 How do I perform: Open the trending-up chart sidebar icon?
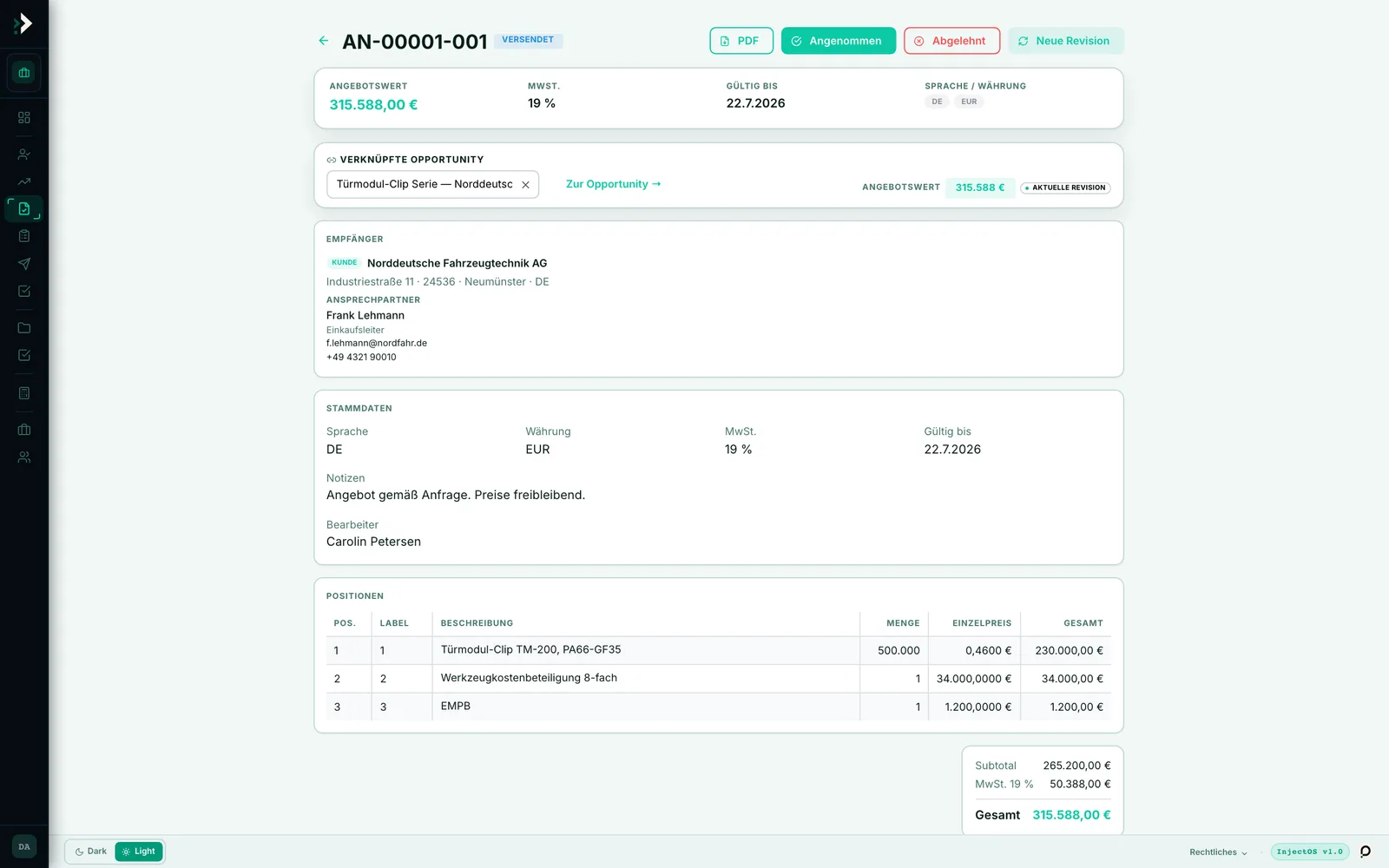24,181
